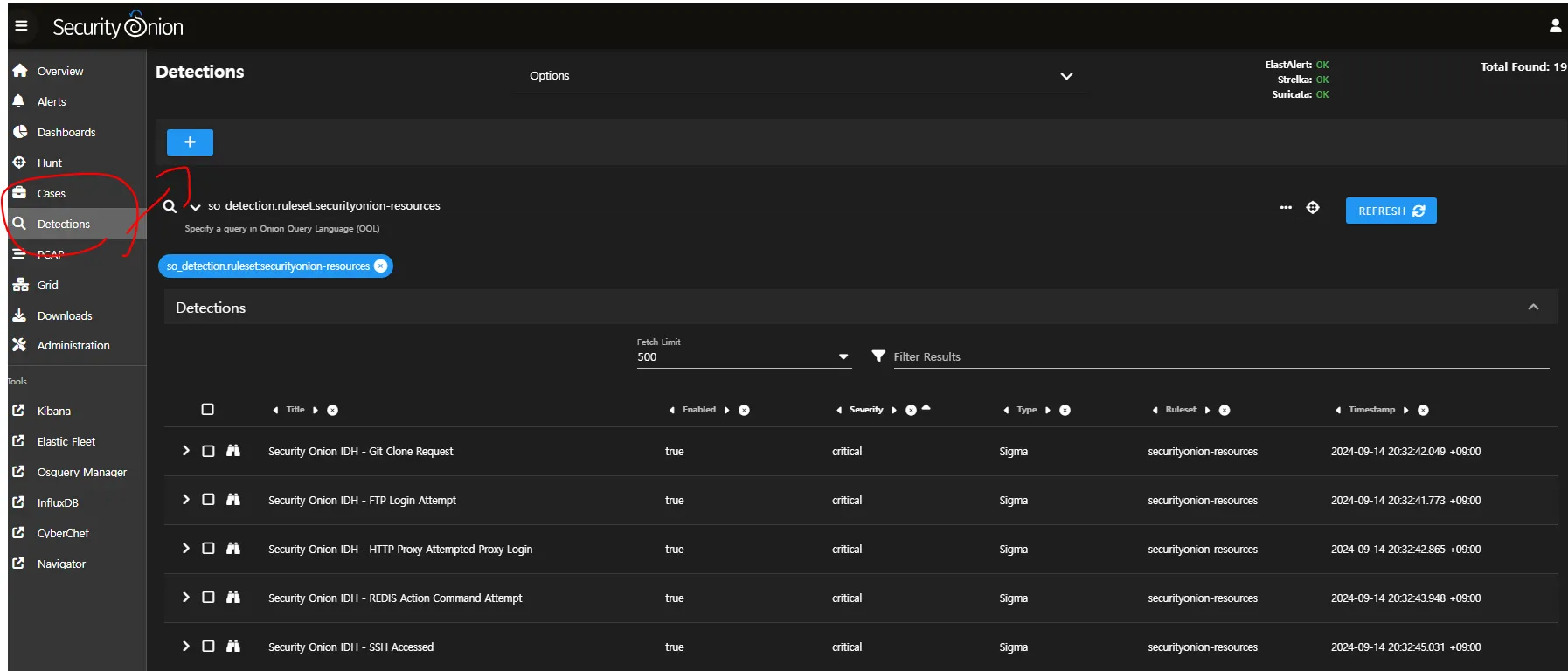Expand the HTTP Proxy Attempted Proxy Login row
Viewport: 1568px width, 671px height.
click(x=185, y=549)
